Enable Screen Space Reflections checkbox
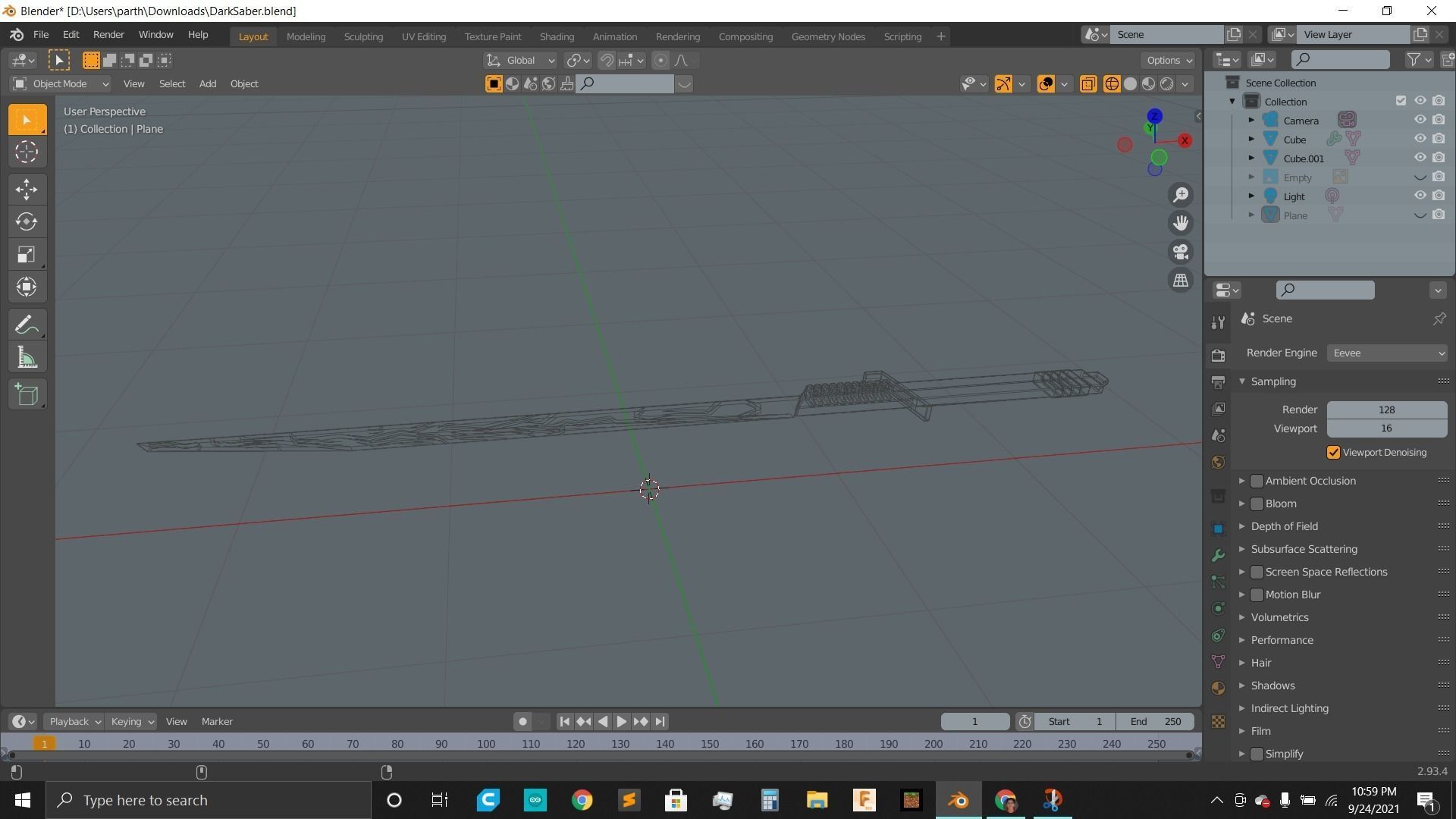Viewport: 1456px width, 819px height. click(x=1257, y=572)
